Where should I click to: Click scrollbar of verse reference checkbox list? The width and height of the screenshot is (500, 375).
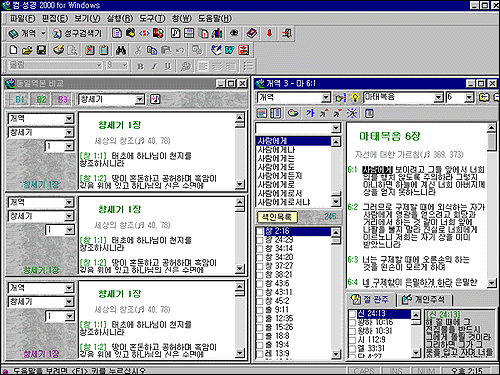[x=336, y=293]
